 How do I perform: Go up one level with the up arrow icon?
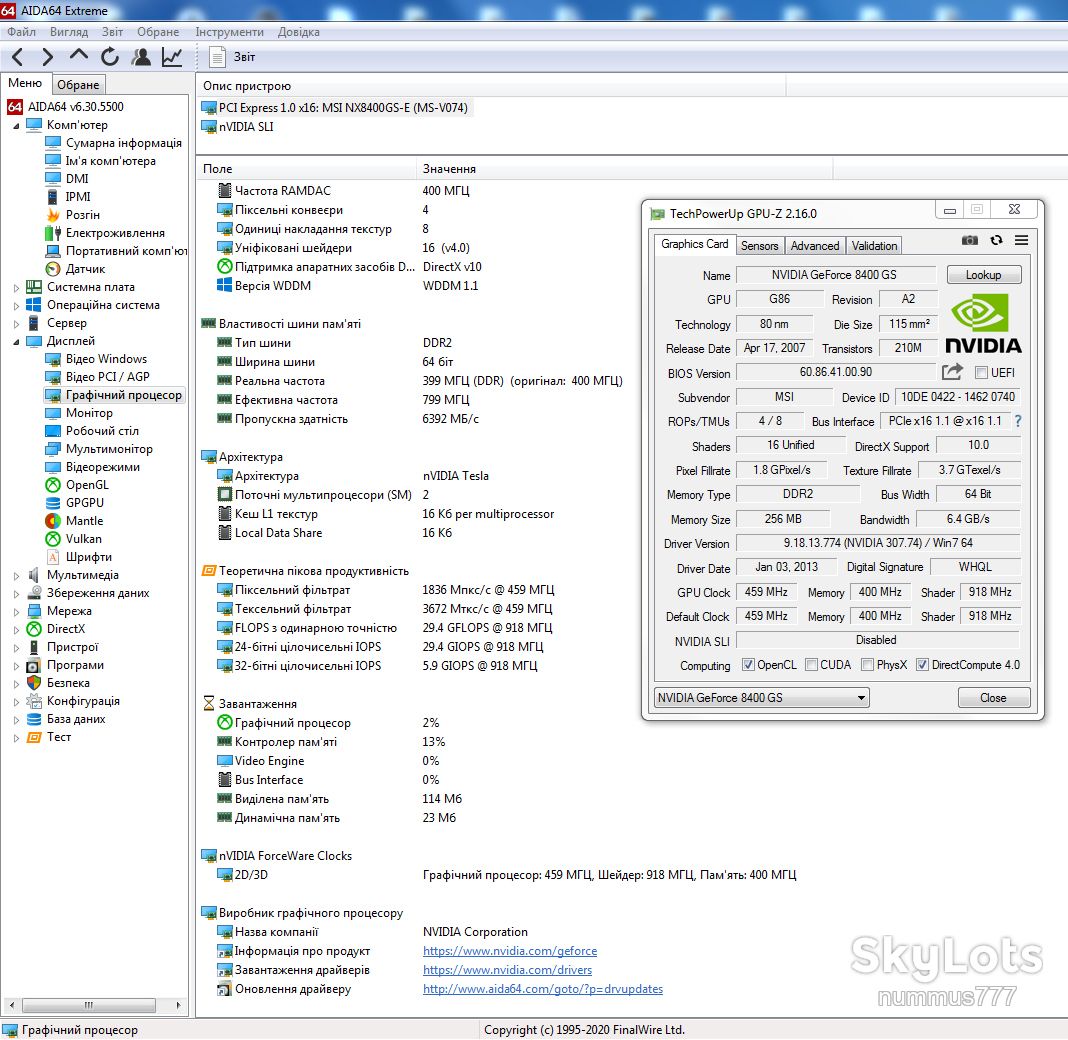(79, 56)
